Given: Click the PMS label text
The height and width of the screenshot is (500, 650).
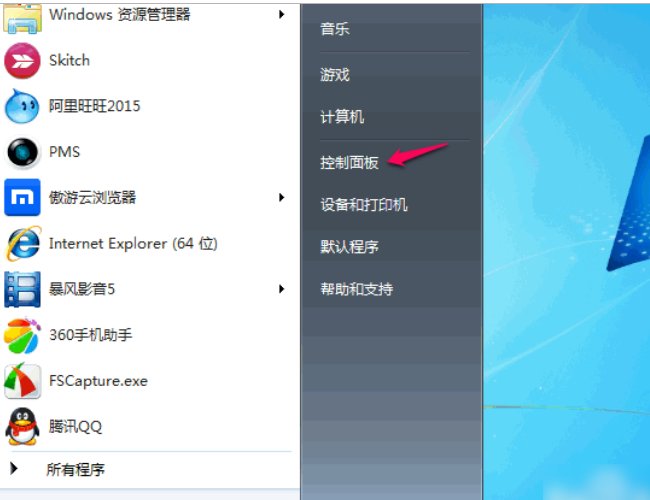Looking at the screenshot, I should click(x=64, y=152).
